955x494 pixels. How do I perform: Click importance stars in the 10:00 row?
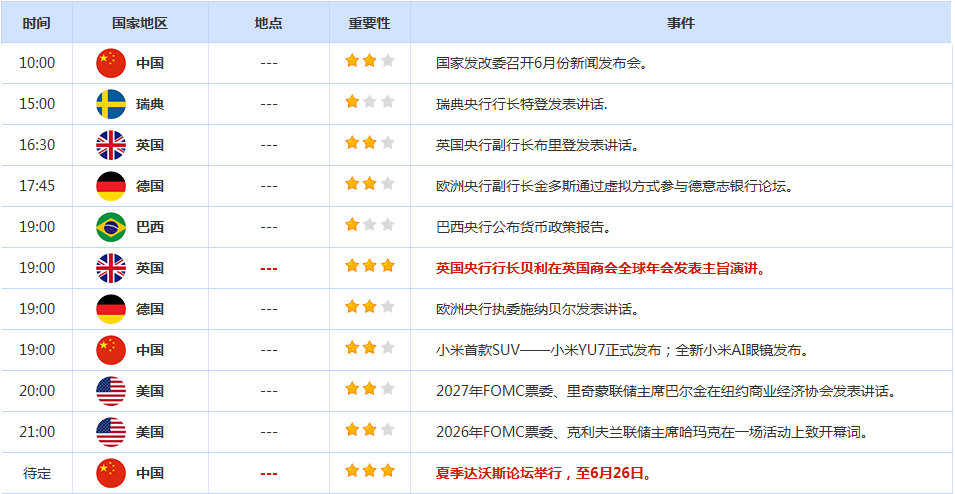pyautogui.click(x=370, y=60)
